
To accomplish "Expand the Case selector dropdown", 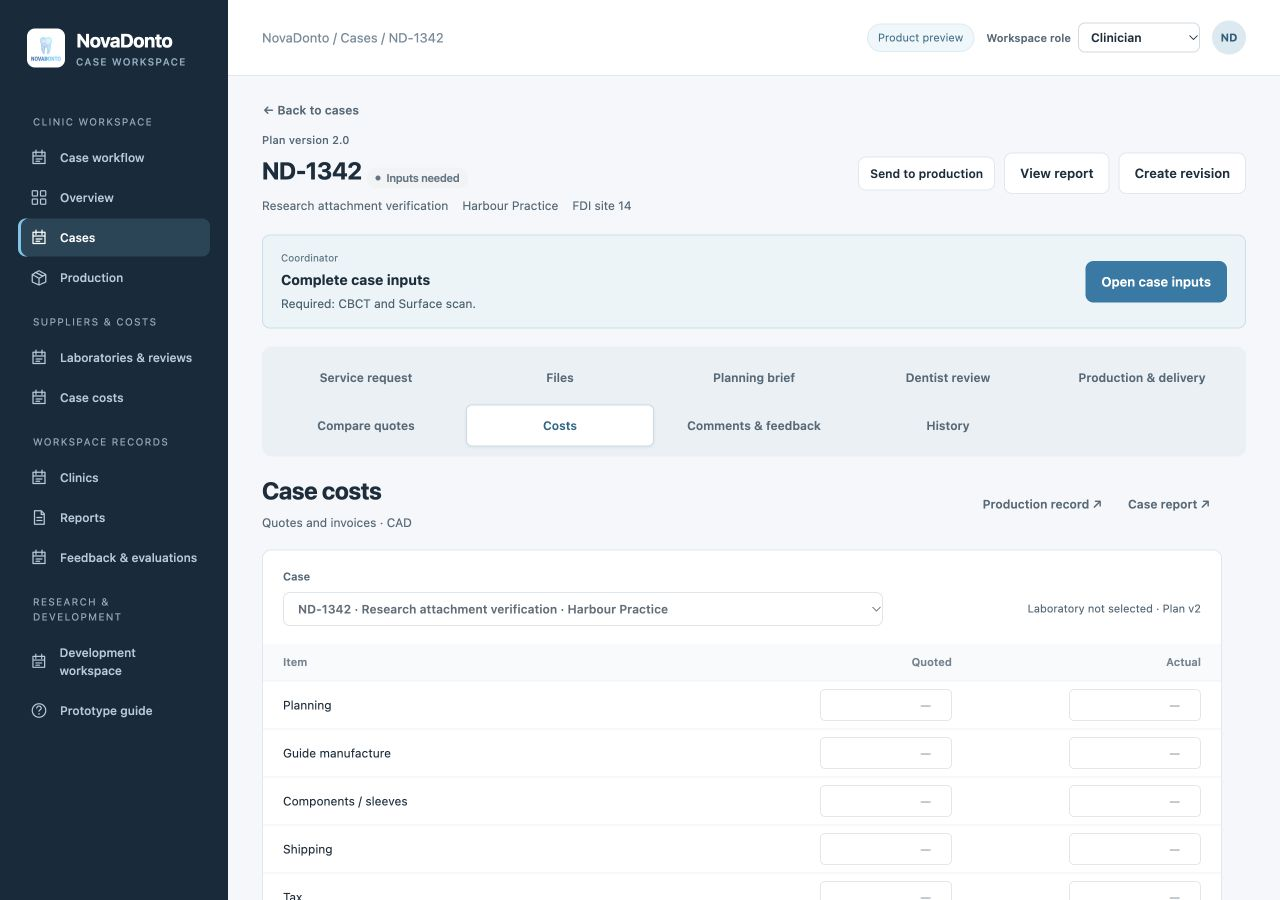I will [583, 609].
